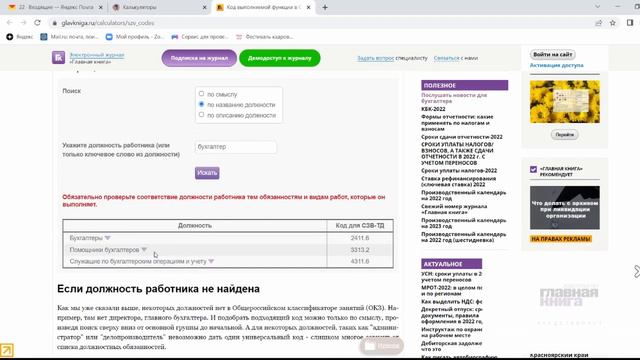Open the Связаться link
The width and height of the screenshot is (640, 360).
[x=447, y=58]
